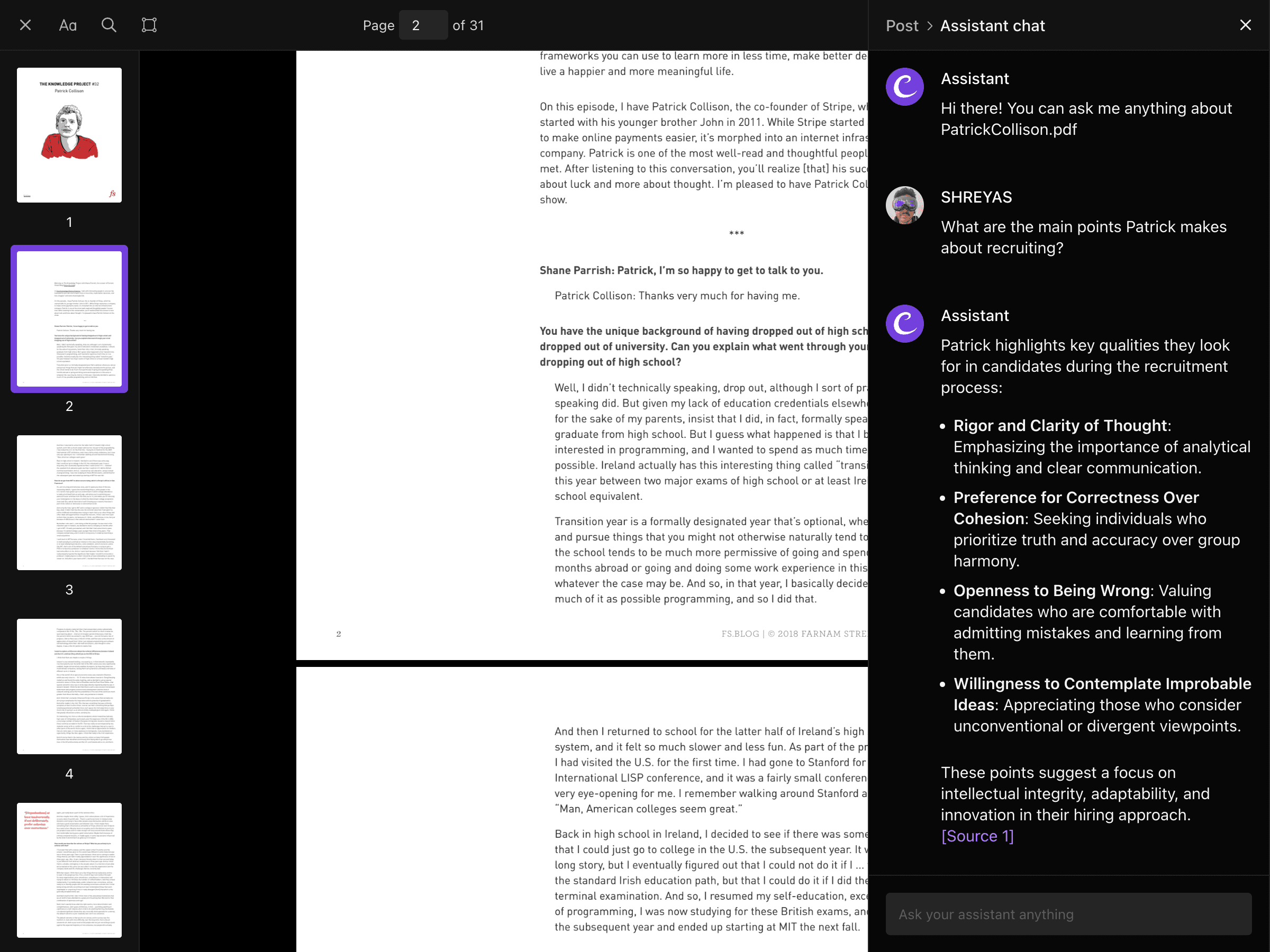Image resolution: width=1270 pixels, height=952 pixels.
Task: Click 'Willingness to Contemplate Improbable Ideas' heading
Action: click(x=1102, y=694)
